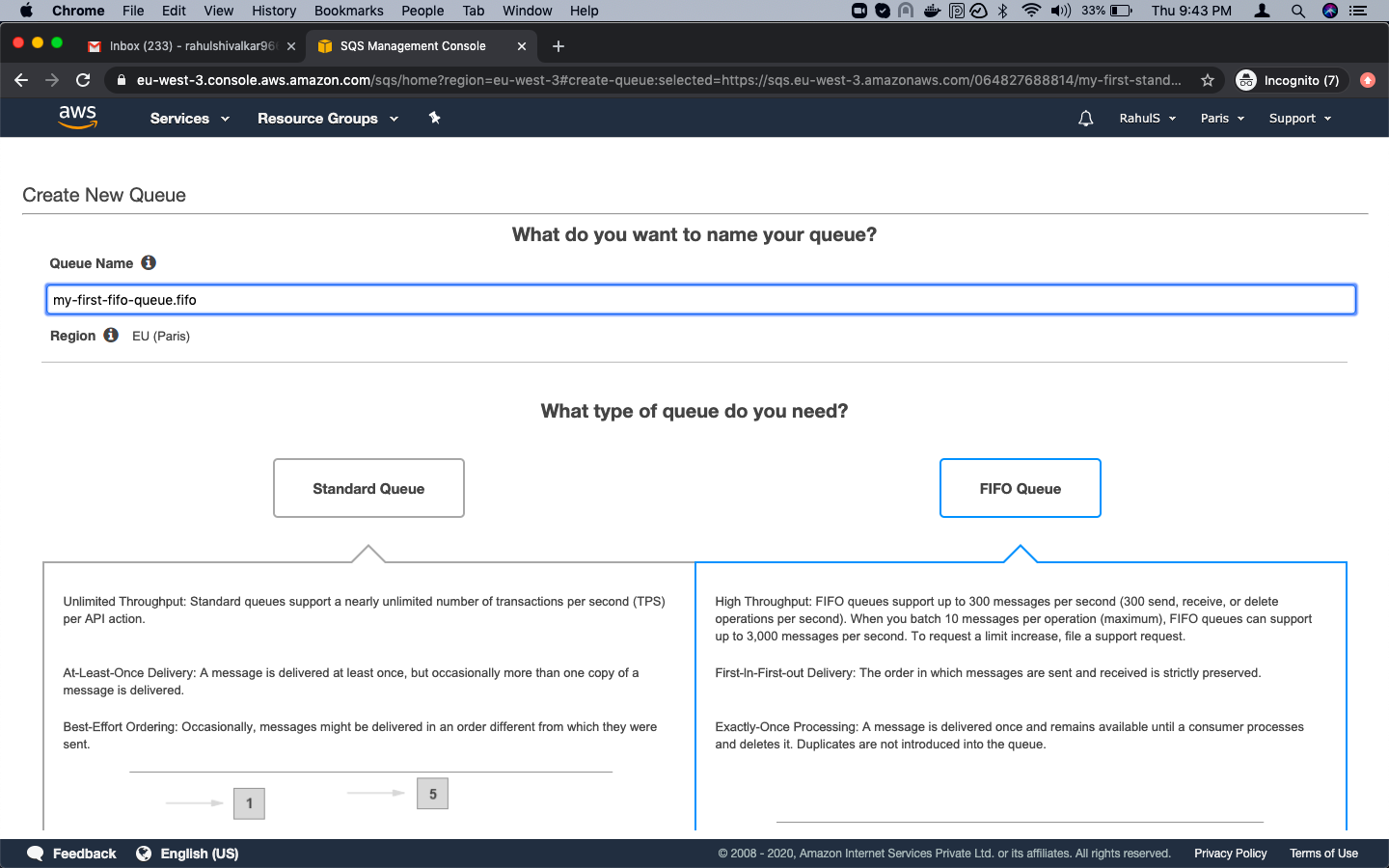Open the Window menu
Screen dimensions: 1389x868
click(x=528, y=11)
